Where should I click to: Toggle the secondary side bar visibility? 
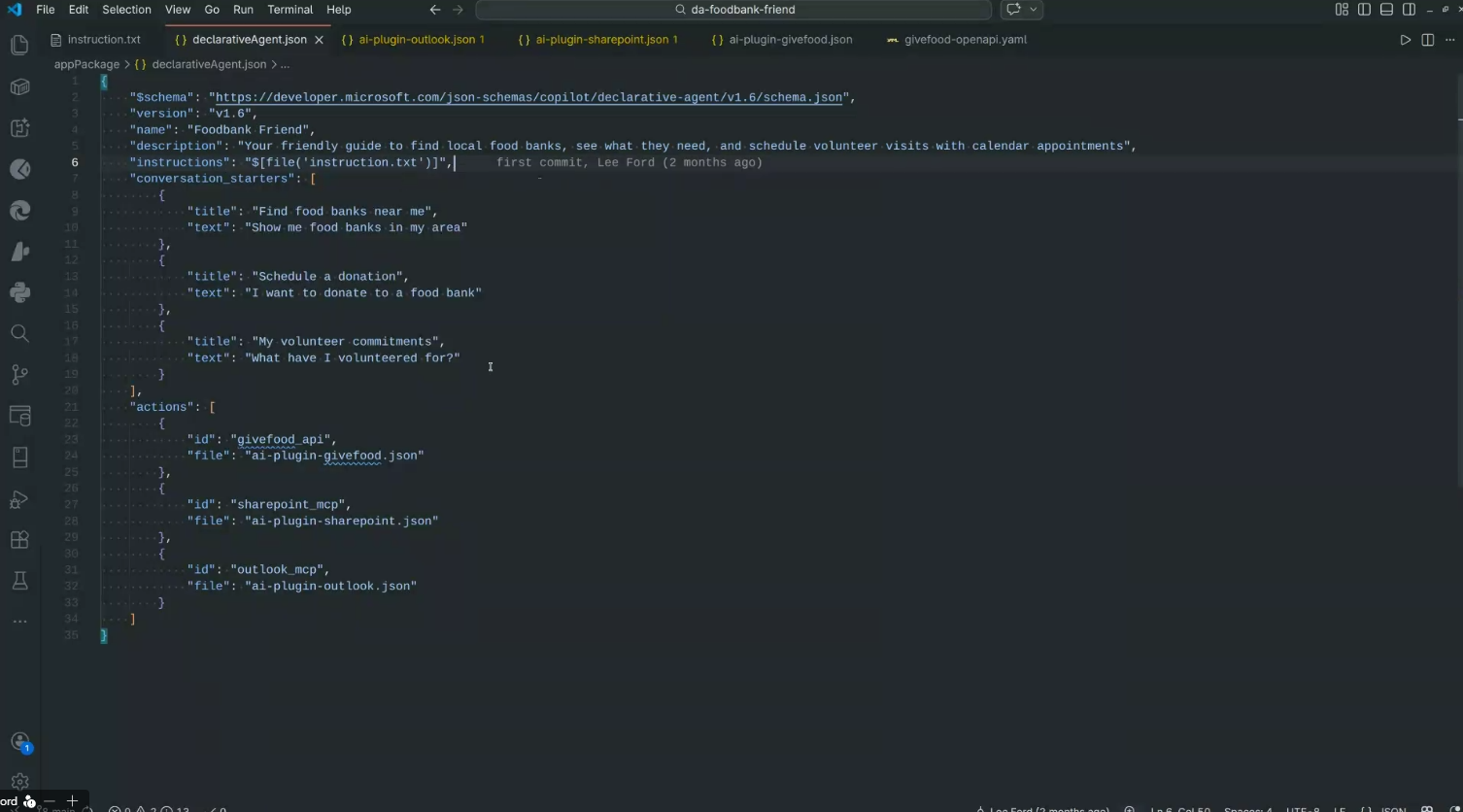(1409, 10)
